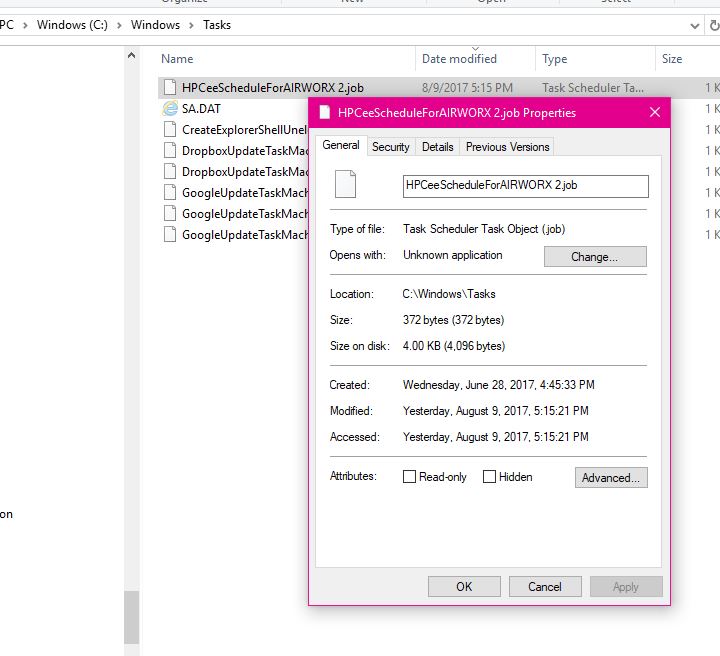The height and width of the screenshot is (656, 720).
Task: Click Cancel in Properties dialog
Action: pos(545,587)
